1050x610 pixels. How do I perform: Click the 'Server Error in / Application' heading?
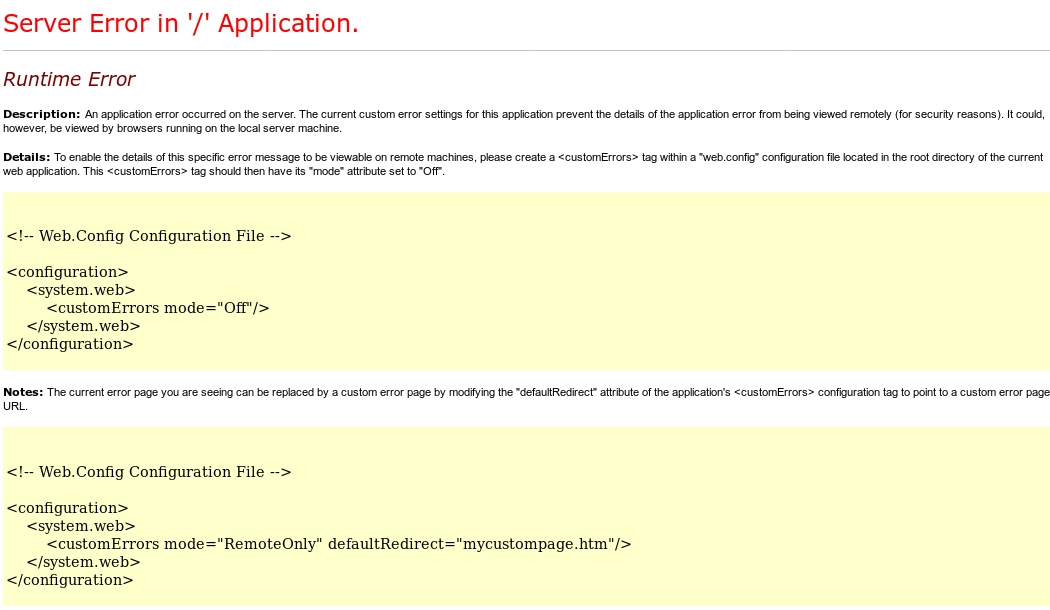click(181, 24)
